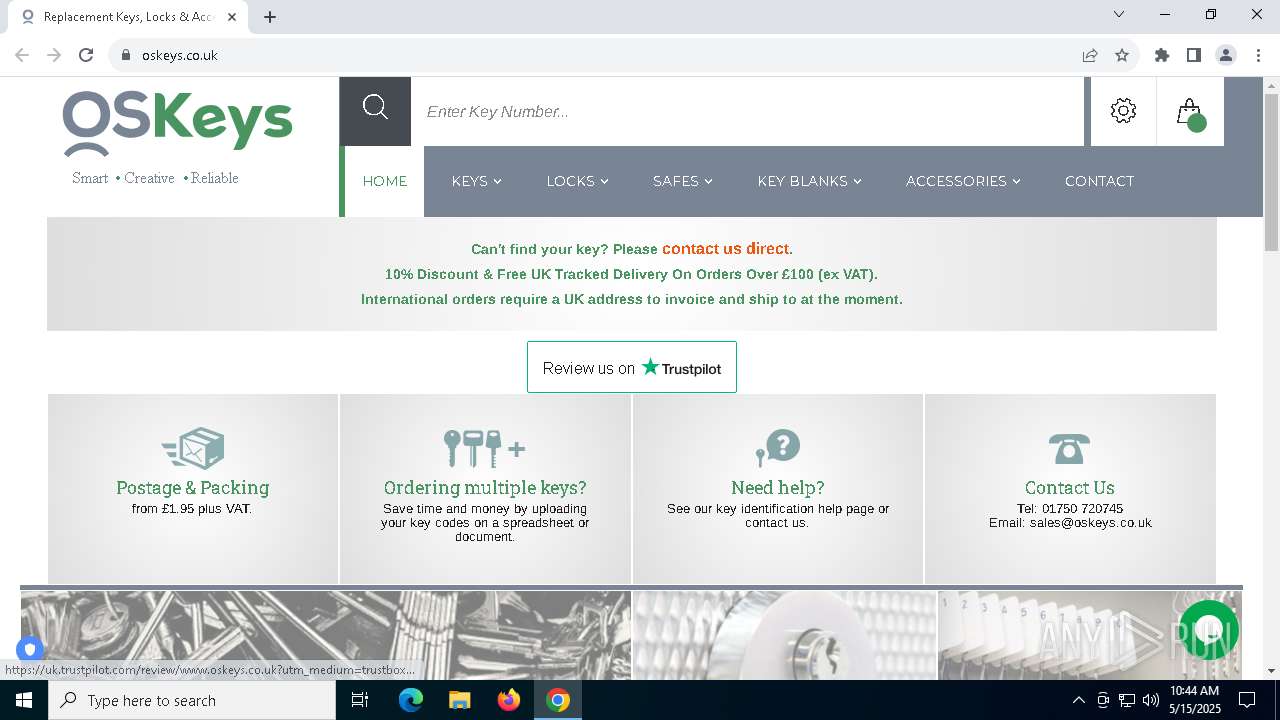1280x720 pixels.
Task: Bookmark this page with star icon
Action: tap(1122, 55)
